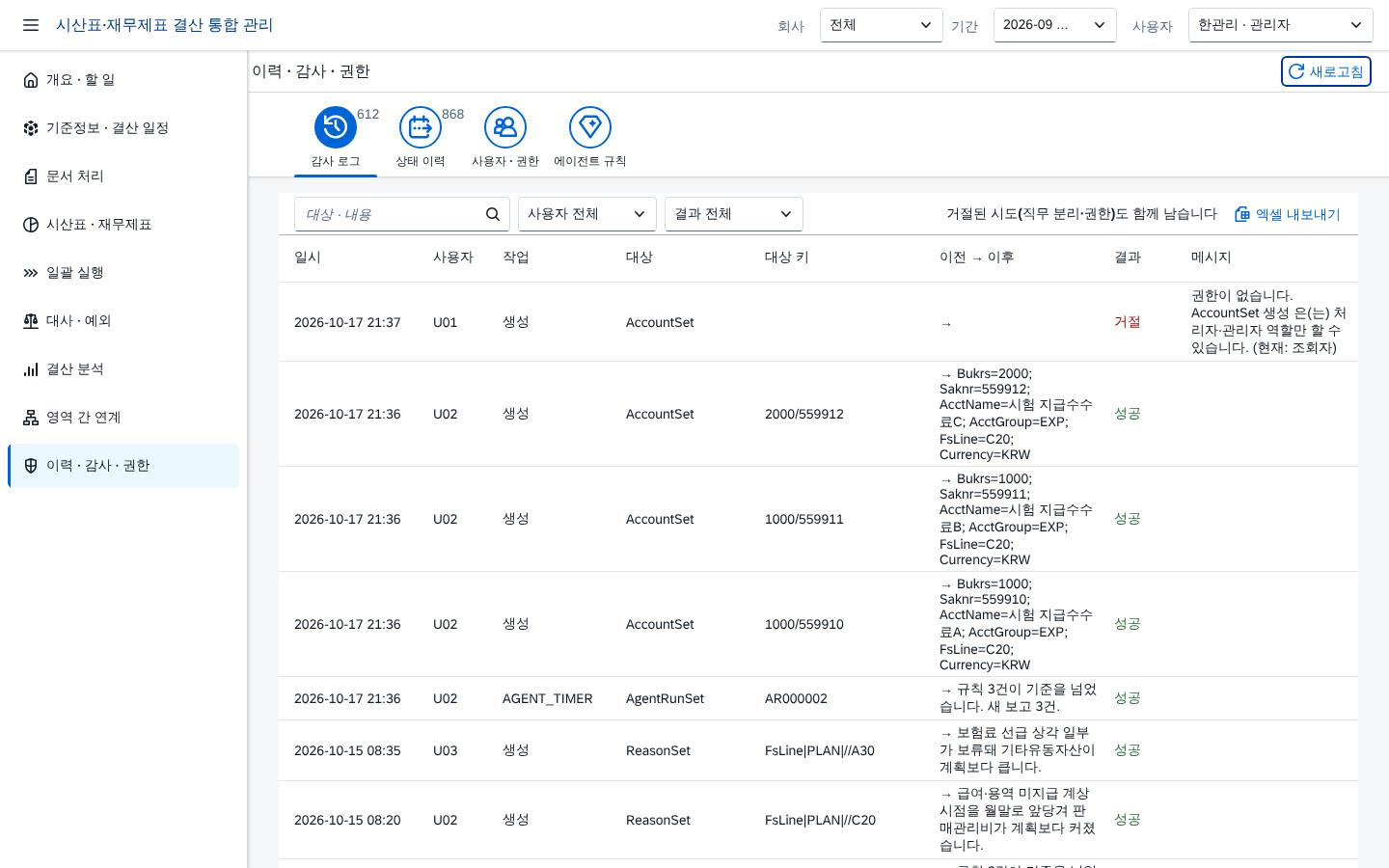
Task: Click the 문서 처리 document icon
Action: 31,176
